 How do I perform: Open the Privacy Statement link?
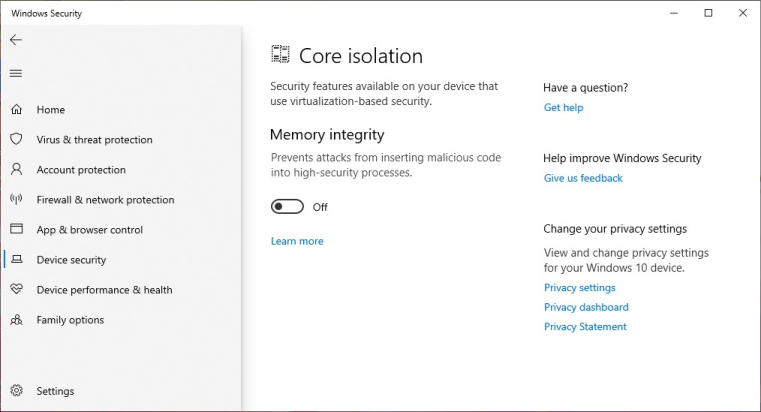(x=585, y=327)
